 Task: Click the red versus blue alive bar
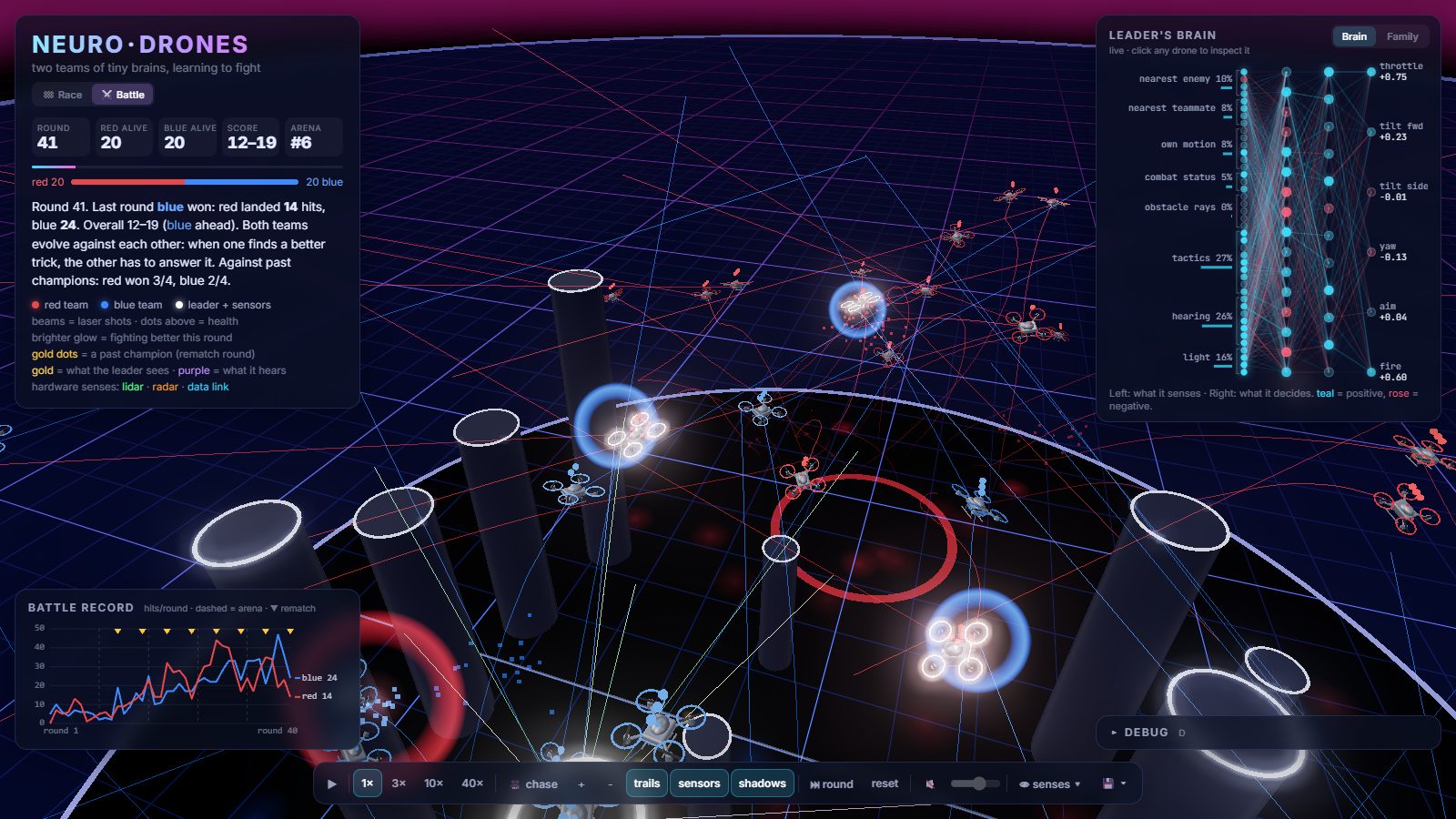[185, 182]
